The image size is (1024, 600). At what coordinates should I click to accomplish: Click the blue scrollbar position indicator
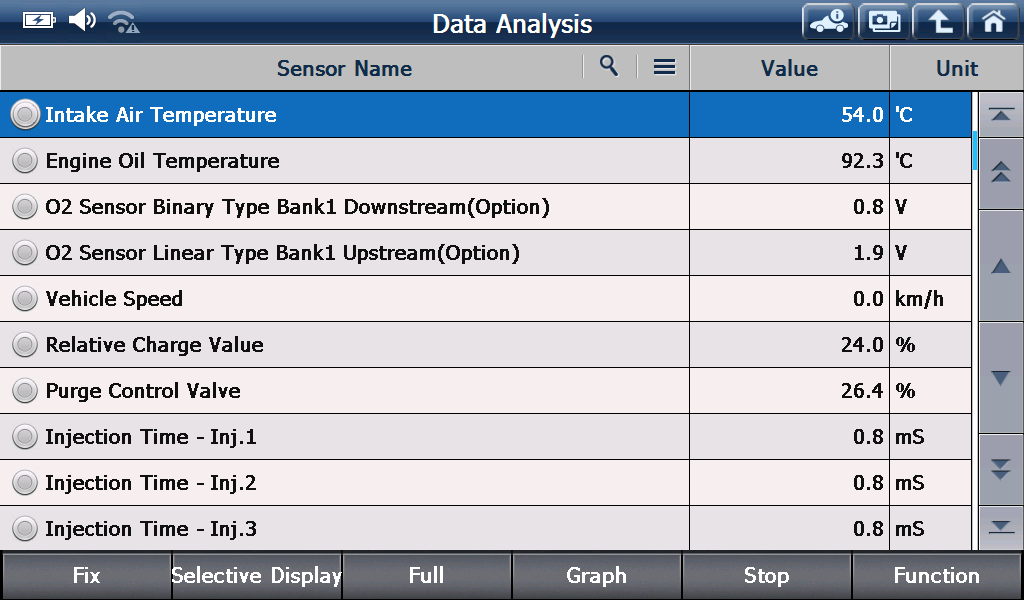[x=974, y=150]
